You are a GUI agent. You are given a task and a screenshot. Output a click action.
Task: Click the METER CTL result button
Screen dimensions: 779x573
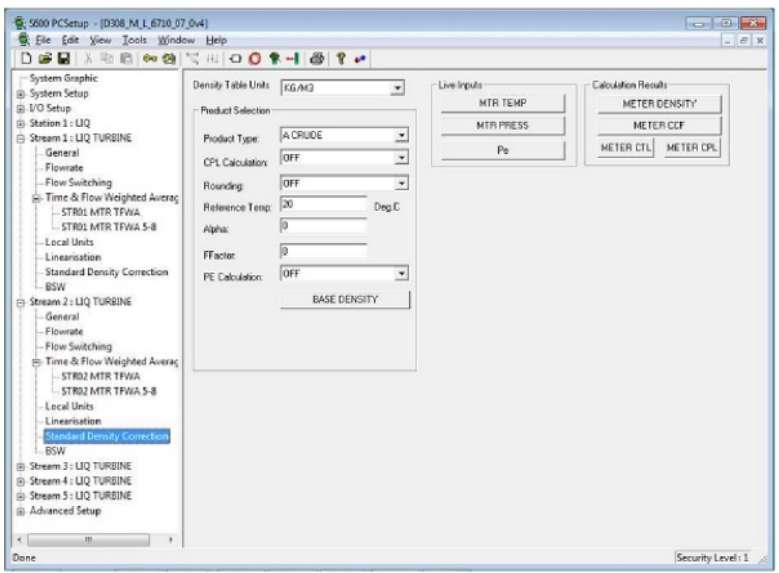(625, 148)
